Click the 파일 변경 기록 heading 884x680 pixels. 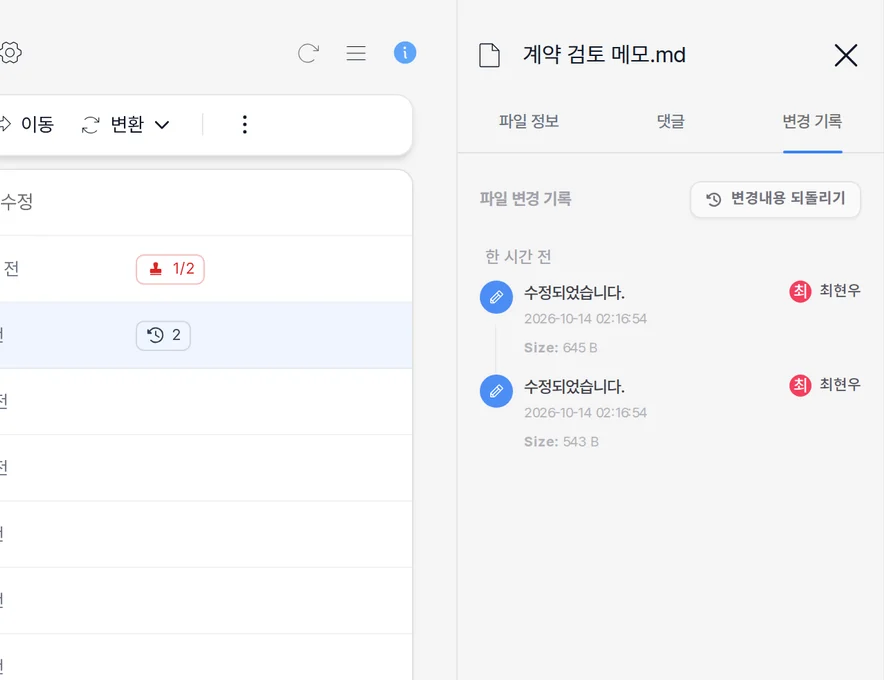pyautogui.click(x=525, y=198)
